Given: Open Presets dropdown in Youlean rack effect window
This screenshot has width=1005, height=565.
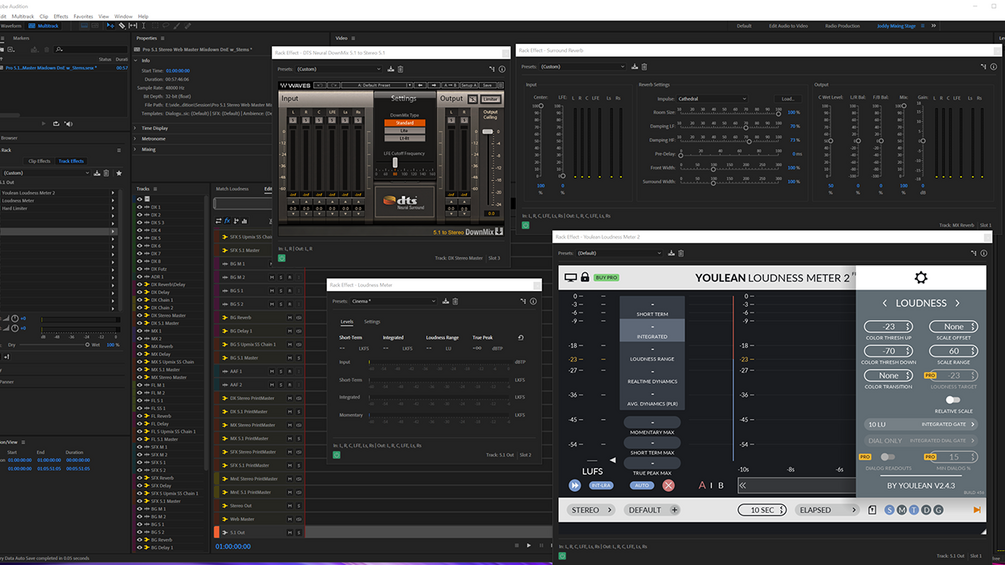Looking at the screenshot, I should tap(619, 253).
